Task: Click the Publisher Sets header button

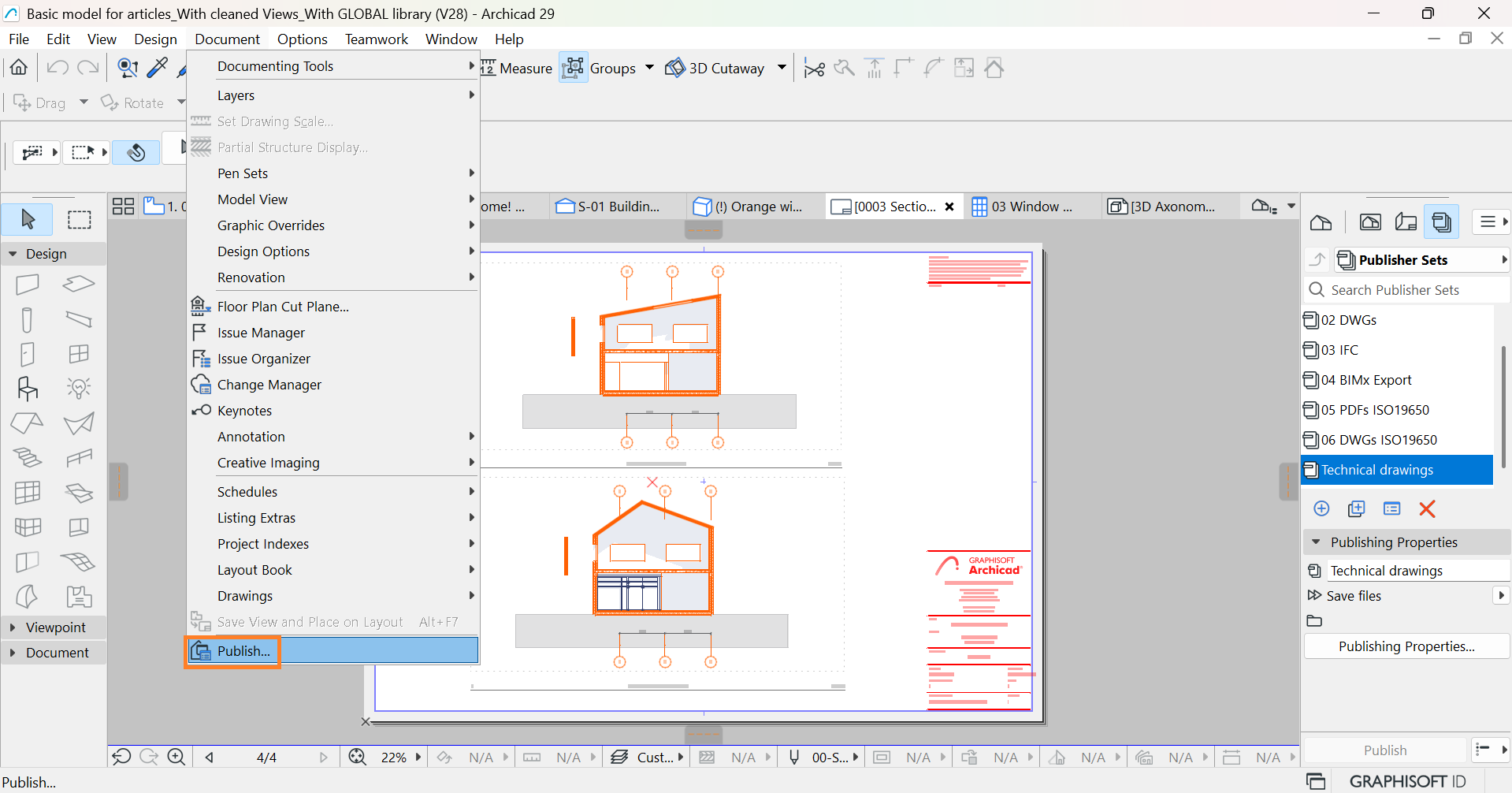Action: point(1422,259)
